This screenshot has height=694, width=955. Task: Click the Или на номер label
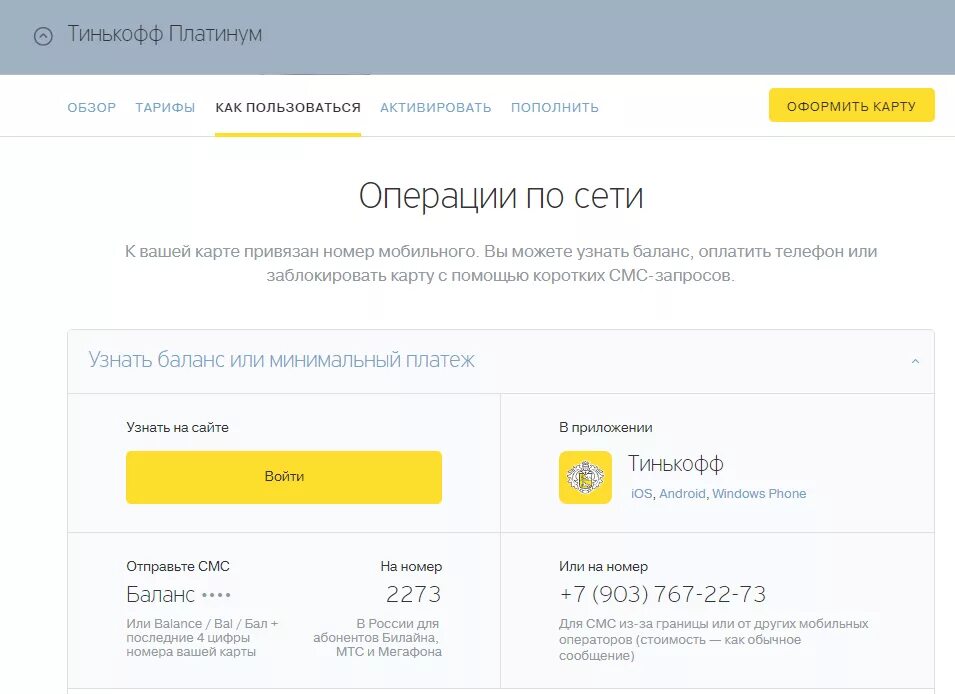tap(604, 567)
